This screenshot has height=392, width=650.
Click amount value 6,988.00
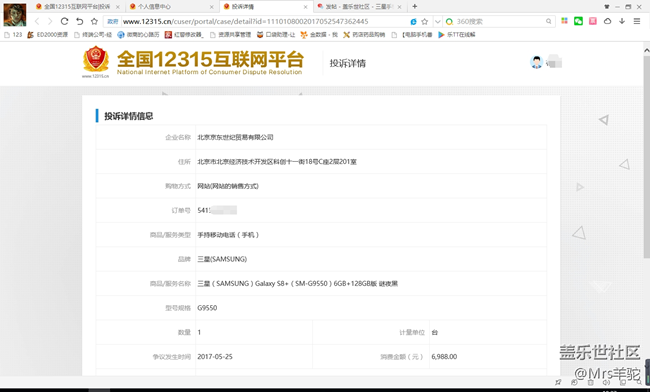(x=444, y=357)
